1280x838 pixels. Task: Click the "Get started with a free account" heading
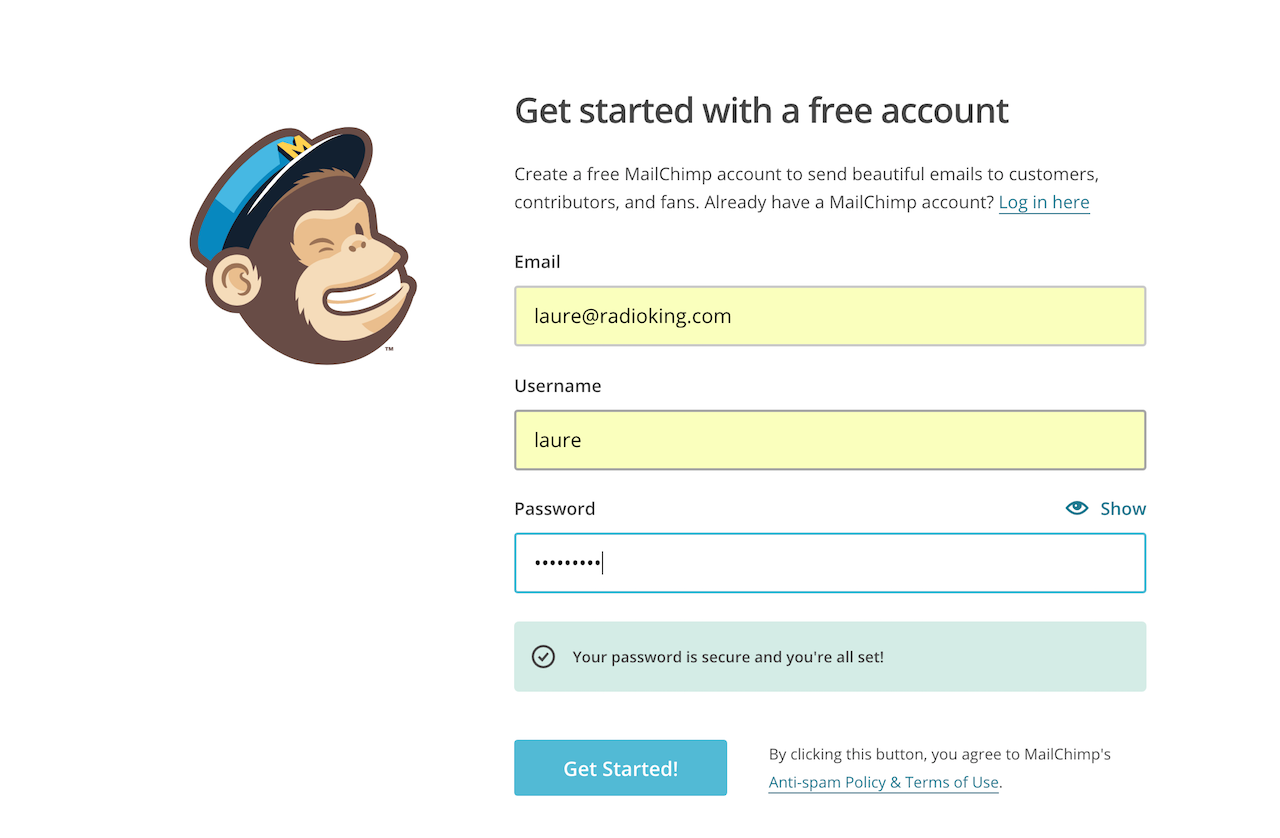(761, 111)
